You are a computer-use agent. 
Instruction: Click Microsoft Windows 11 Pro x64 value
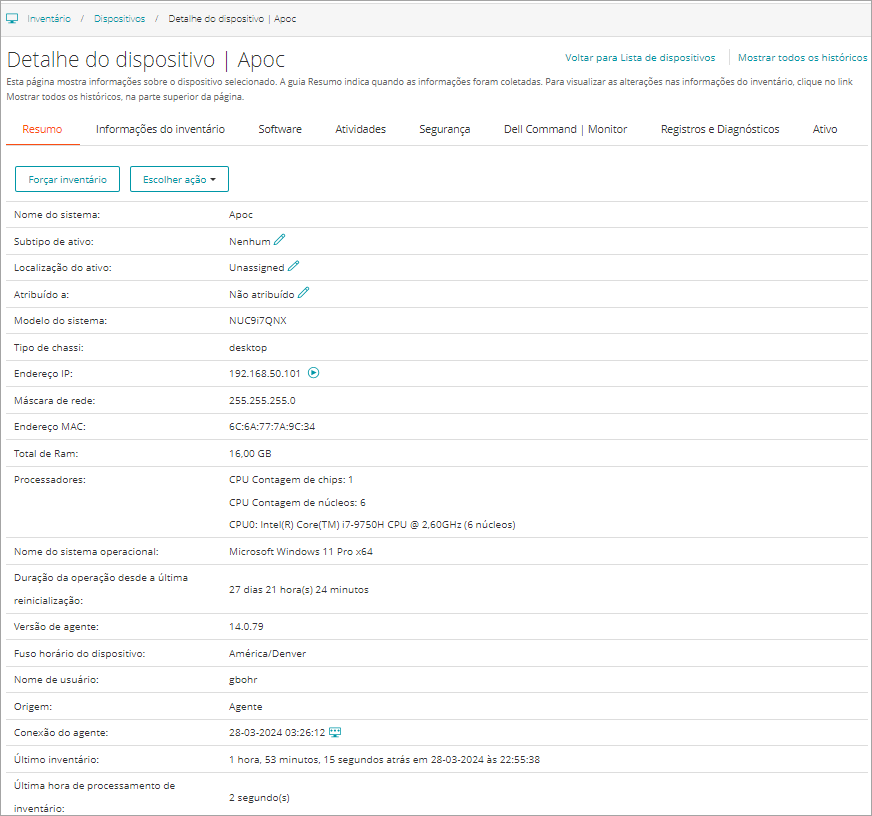pos(301,551)
